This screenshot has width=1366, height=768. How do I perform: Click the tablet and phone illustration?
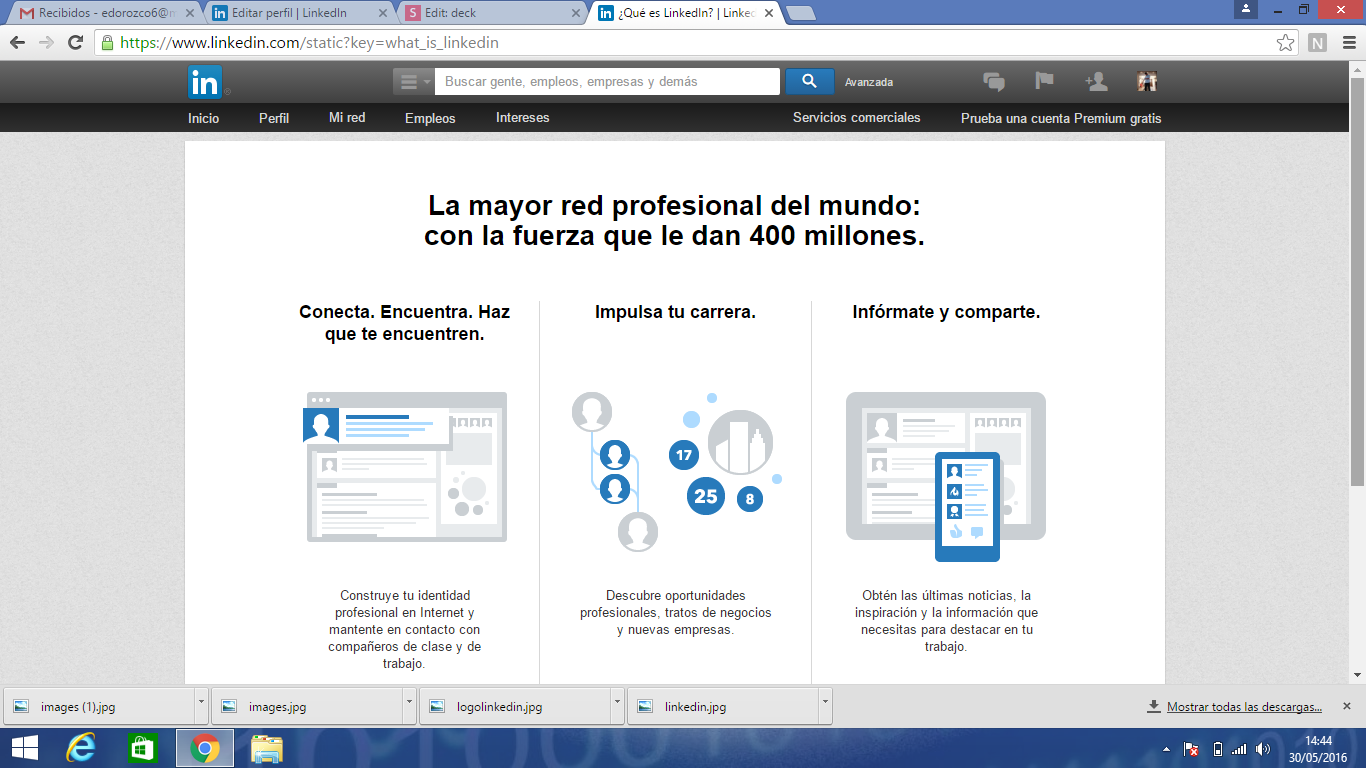click(945, 476)
